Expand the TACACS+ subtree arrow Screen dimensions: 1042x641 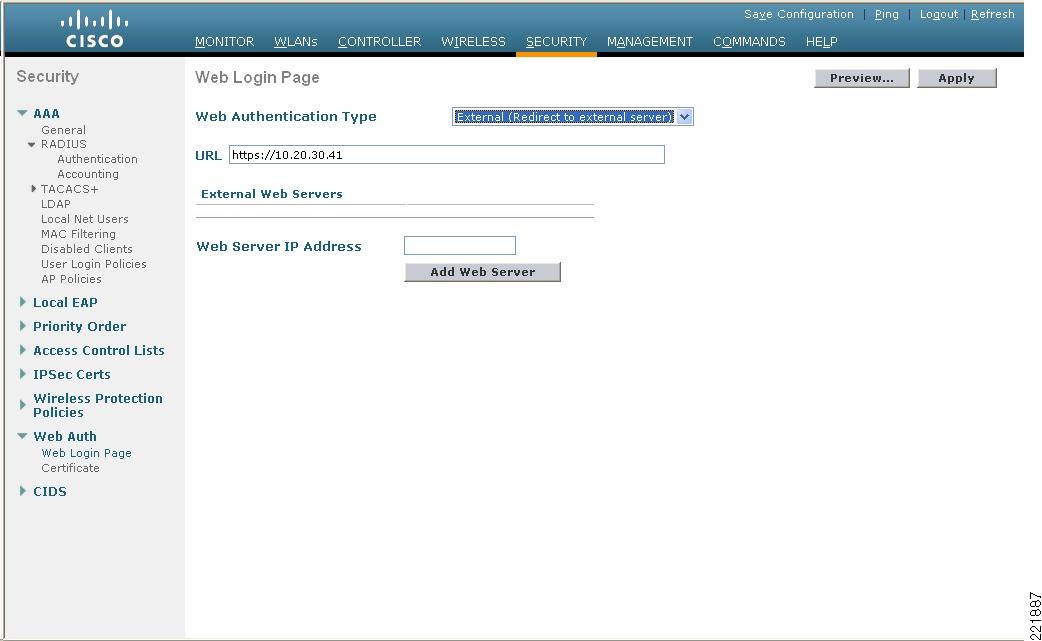33,189
